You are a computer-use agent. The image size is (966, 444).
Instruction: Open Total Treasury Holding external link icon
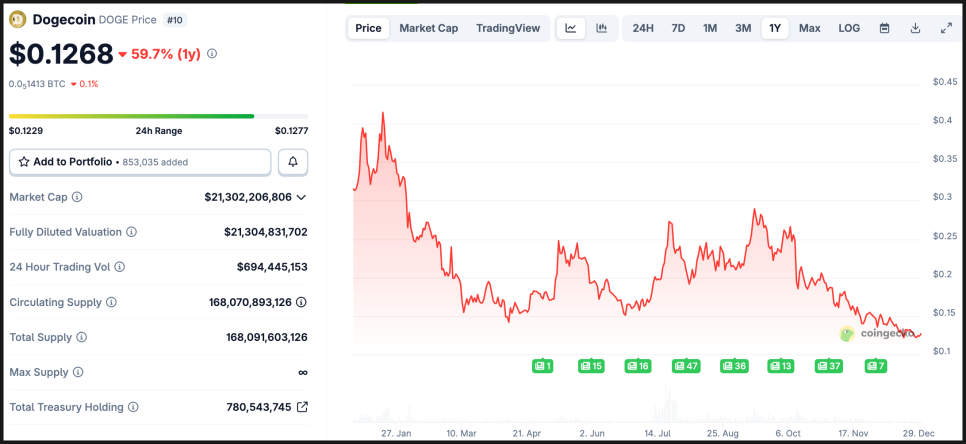click(x=302, y=407)
